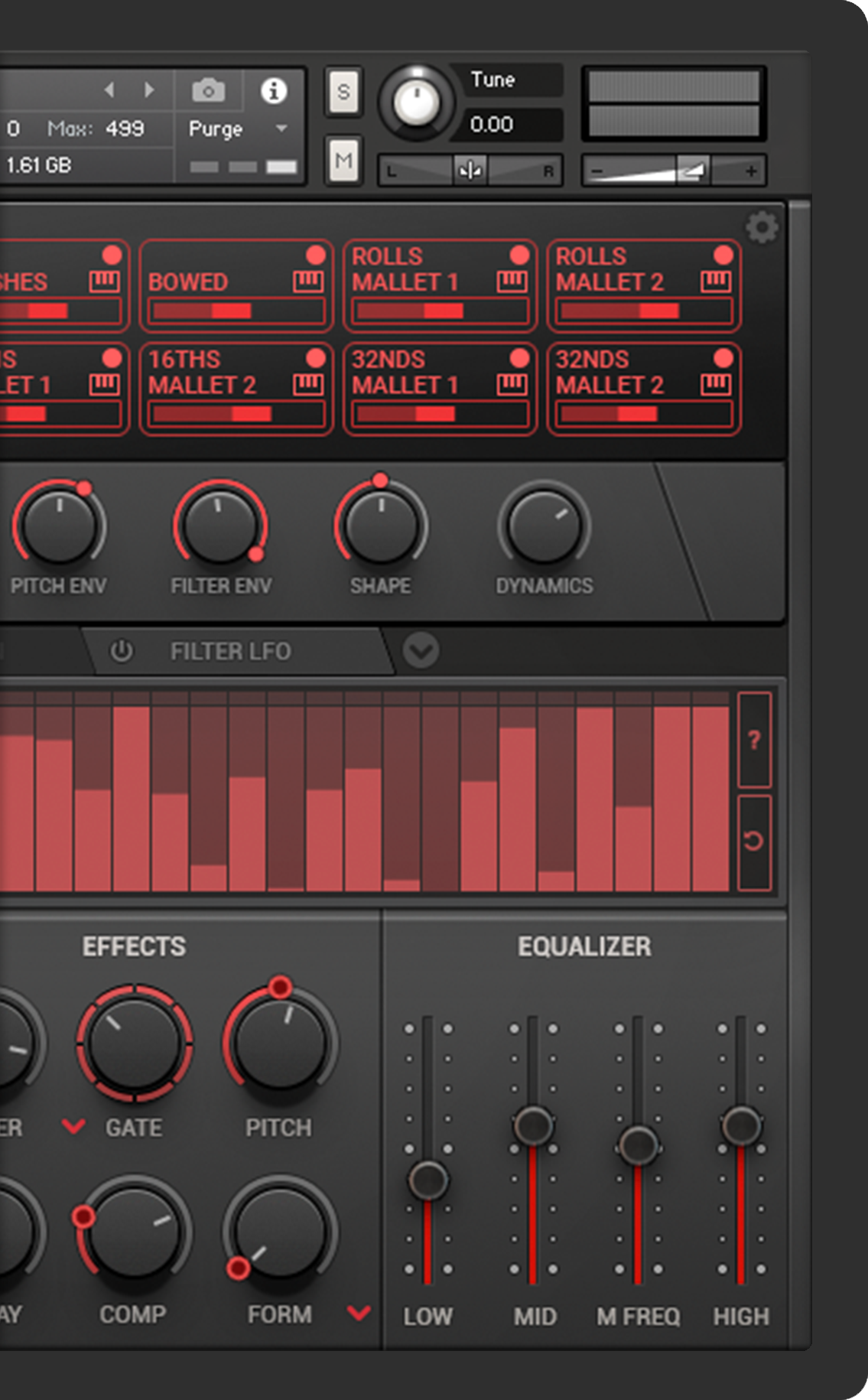Viewport: 868px width, 1400px height.
Task: Select the 32NDS MALLET 2 slot
Action: (644, 389)
